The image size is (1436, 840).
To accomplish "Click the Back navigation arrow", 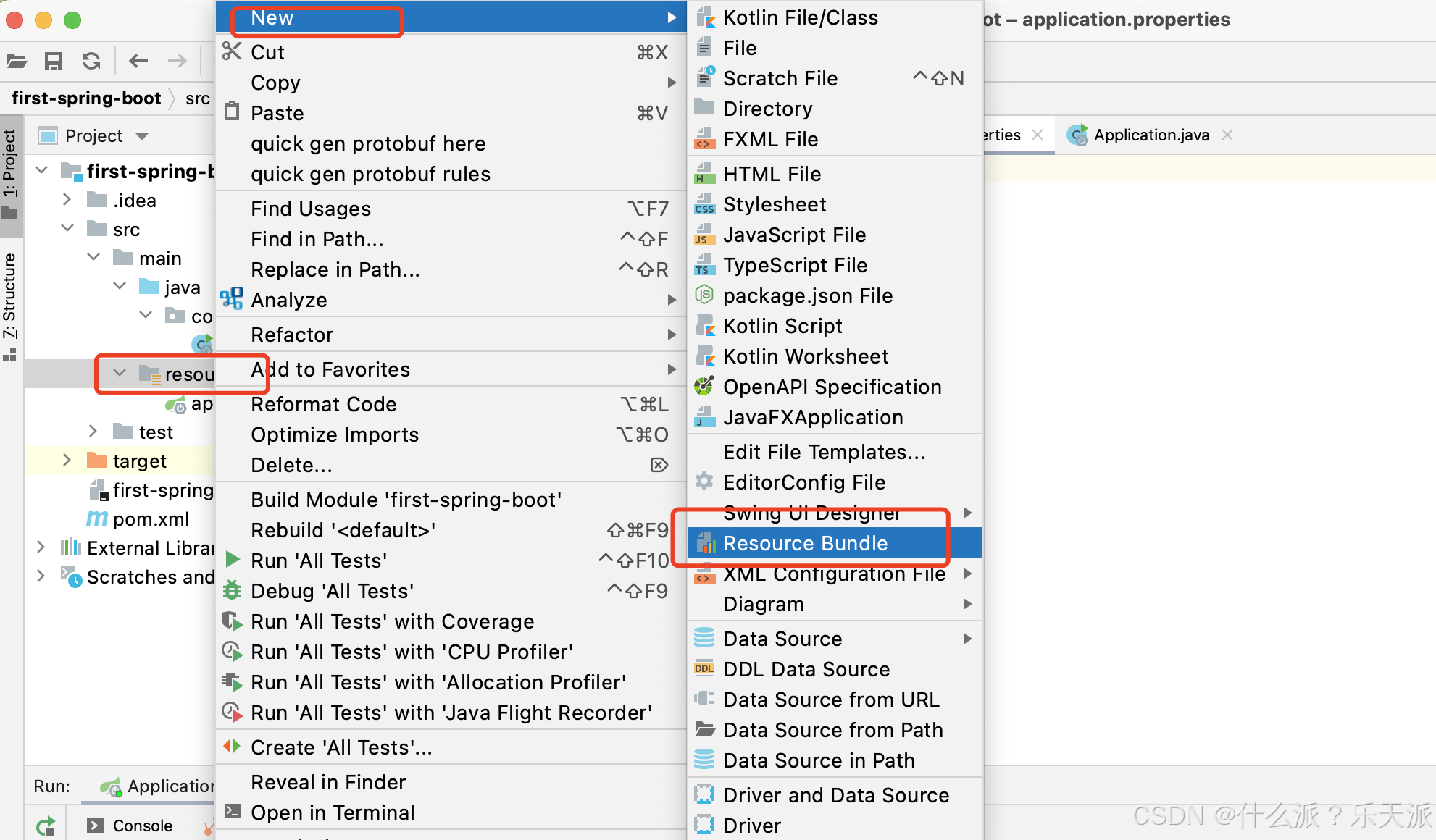I will tap(138, 61).
